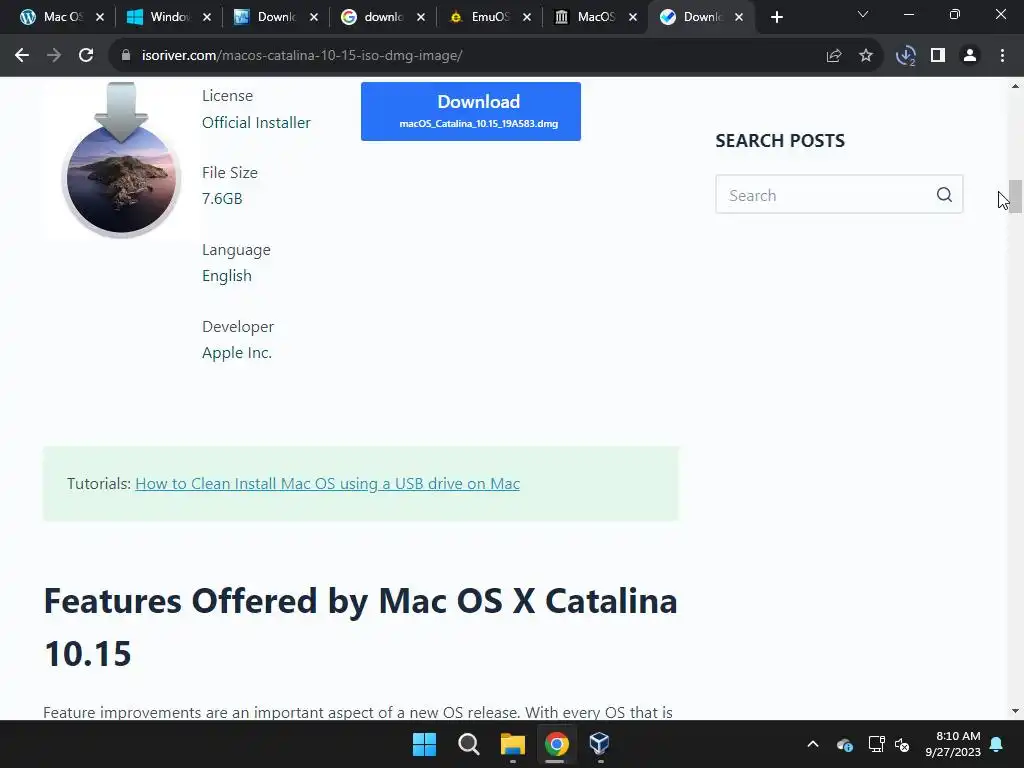Screen dimensions: 1024x768
Task: Click the muted volume tray icon
Action: coord(902,744)
